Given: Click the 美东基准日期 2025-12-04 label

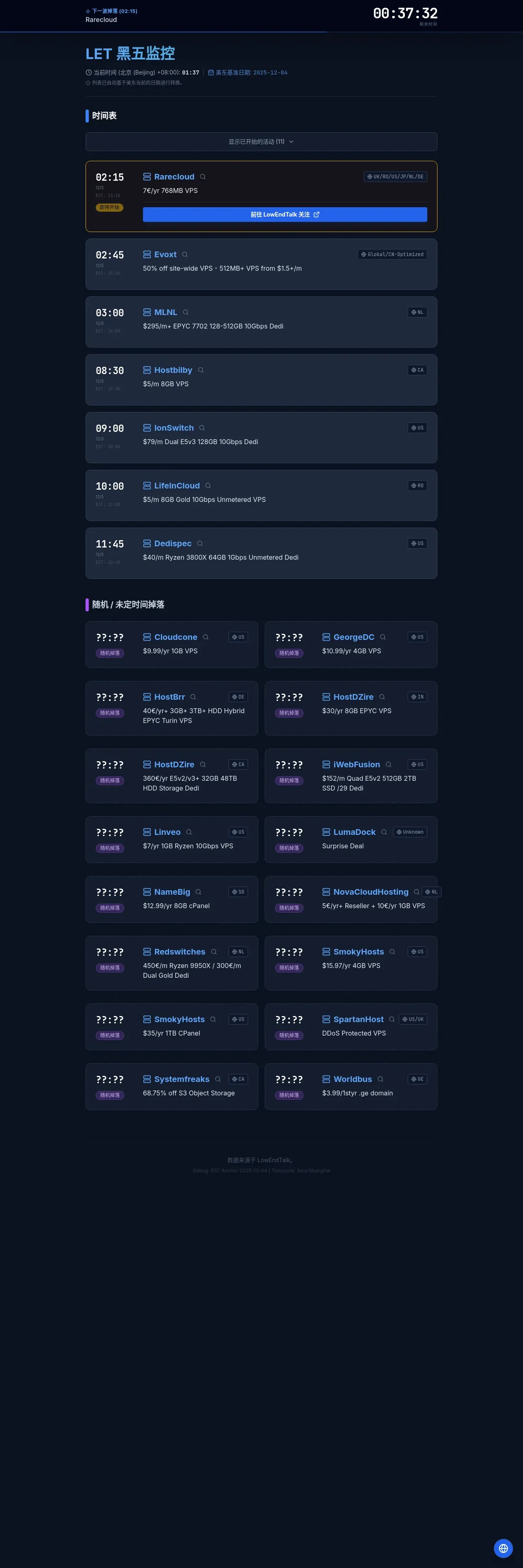Looking at the screenshot, I should click(248, 72).
